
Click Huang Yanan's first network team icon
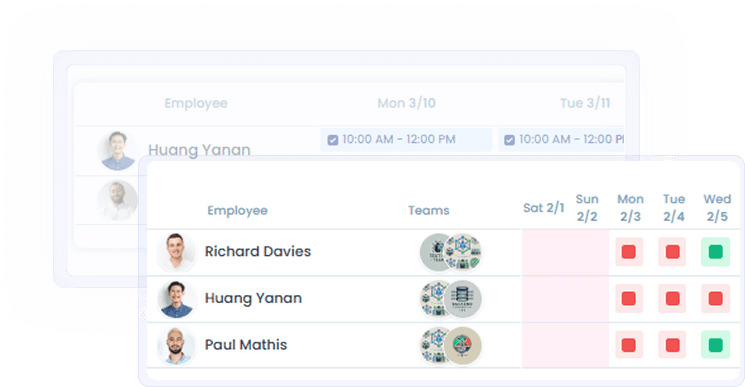tap(435, 299)
